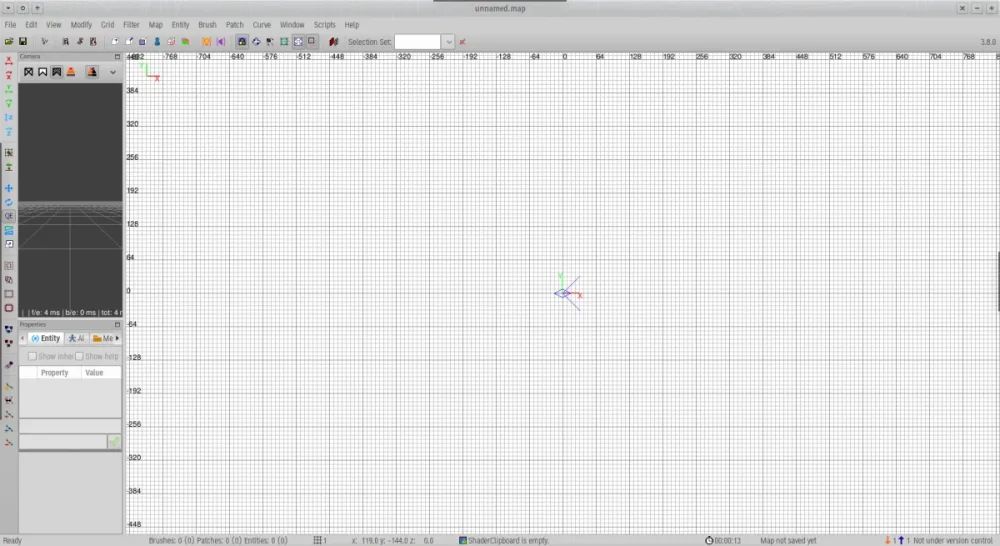The width and height of the screenshot is (1000, 546).
Task: Open the Patch menu
Action: (235, 25)
